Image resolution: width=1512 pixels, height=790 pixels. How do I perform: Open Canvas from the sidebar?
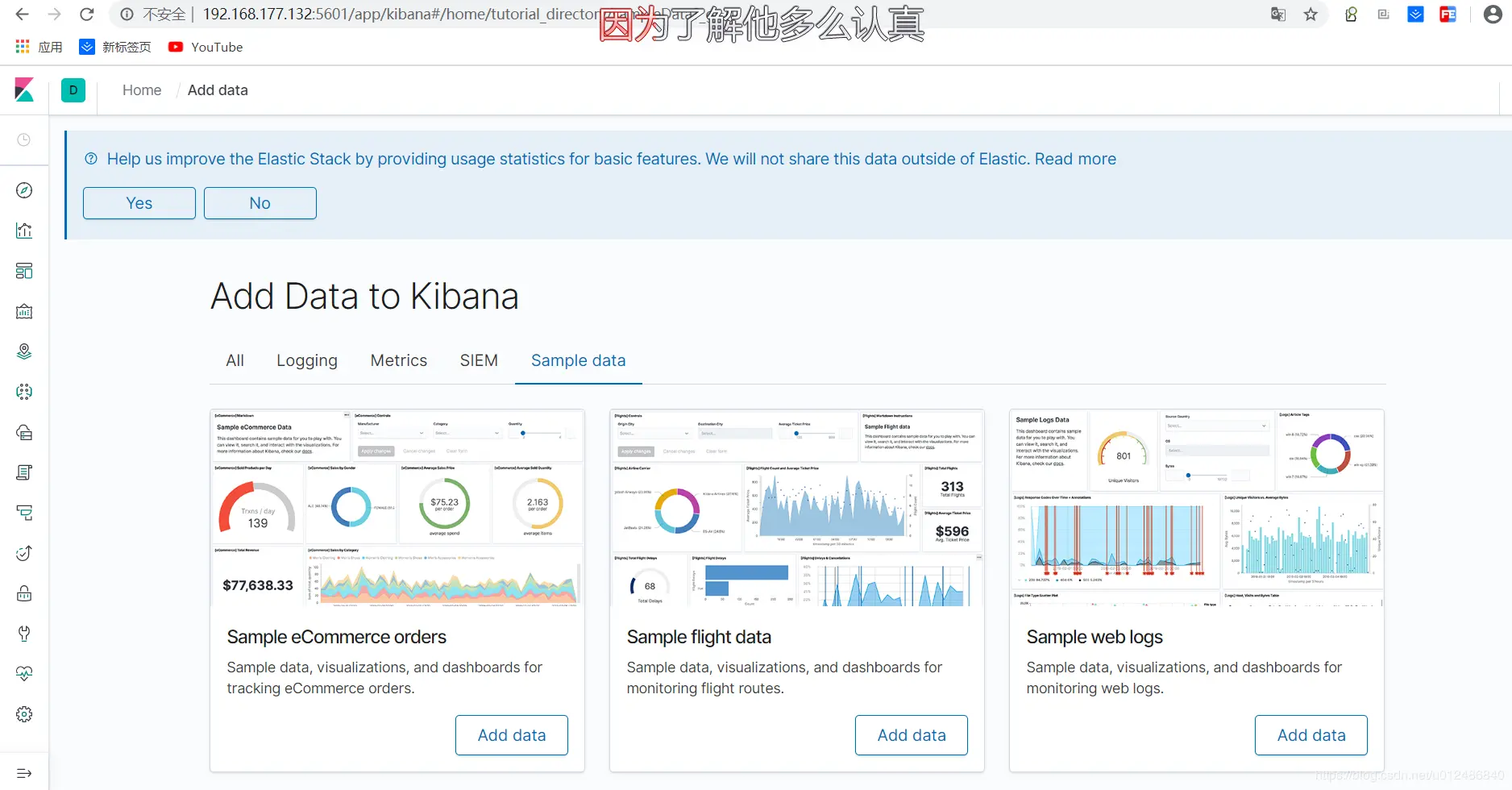24,311
